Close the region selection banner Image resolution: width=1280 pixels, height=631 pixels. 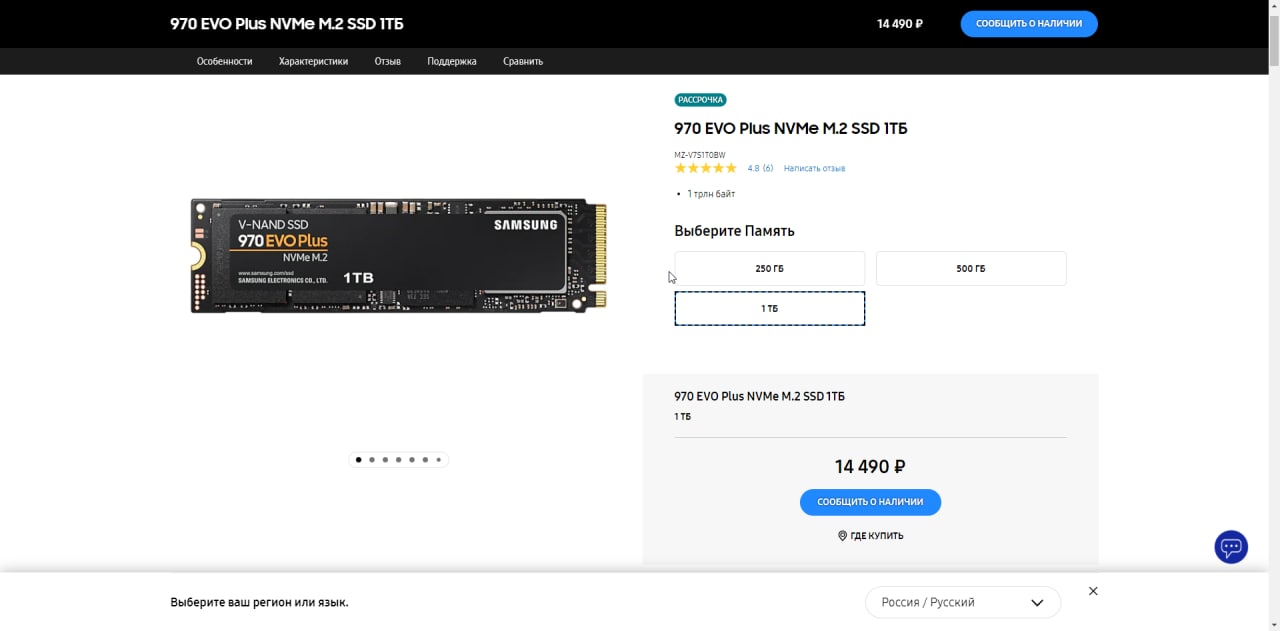coord(1093,591)
